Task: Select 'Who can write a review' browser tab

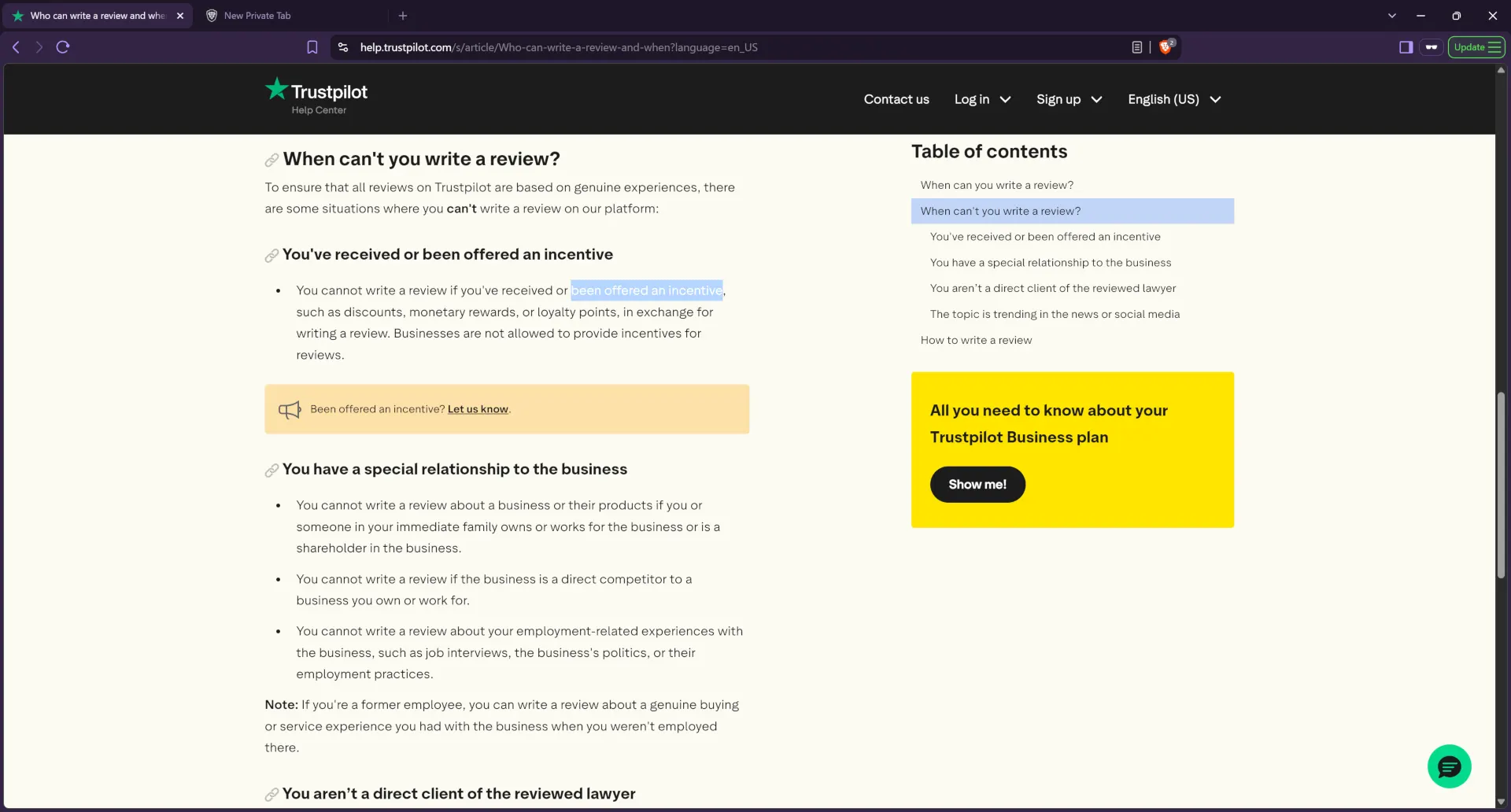Action: (x=98, y=16)
